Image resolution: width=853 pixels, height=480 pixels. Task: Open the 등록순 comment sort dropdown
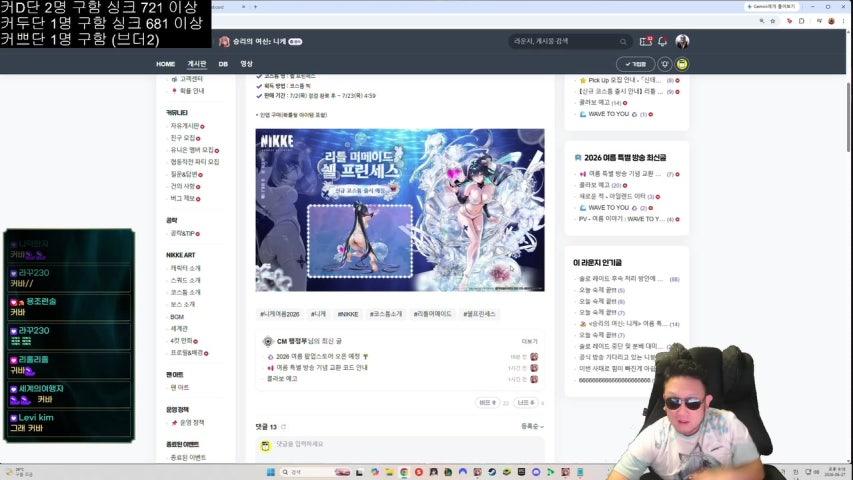(x=532, y=426)
